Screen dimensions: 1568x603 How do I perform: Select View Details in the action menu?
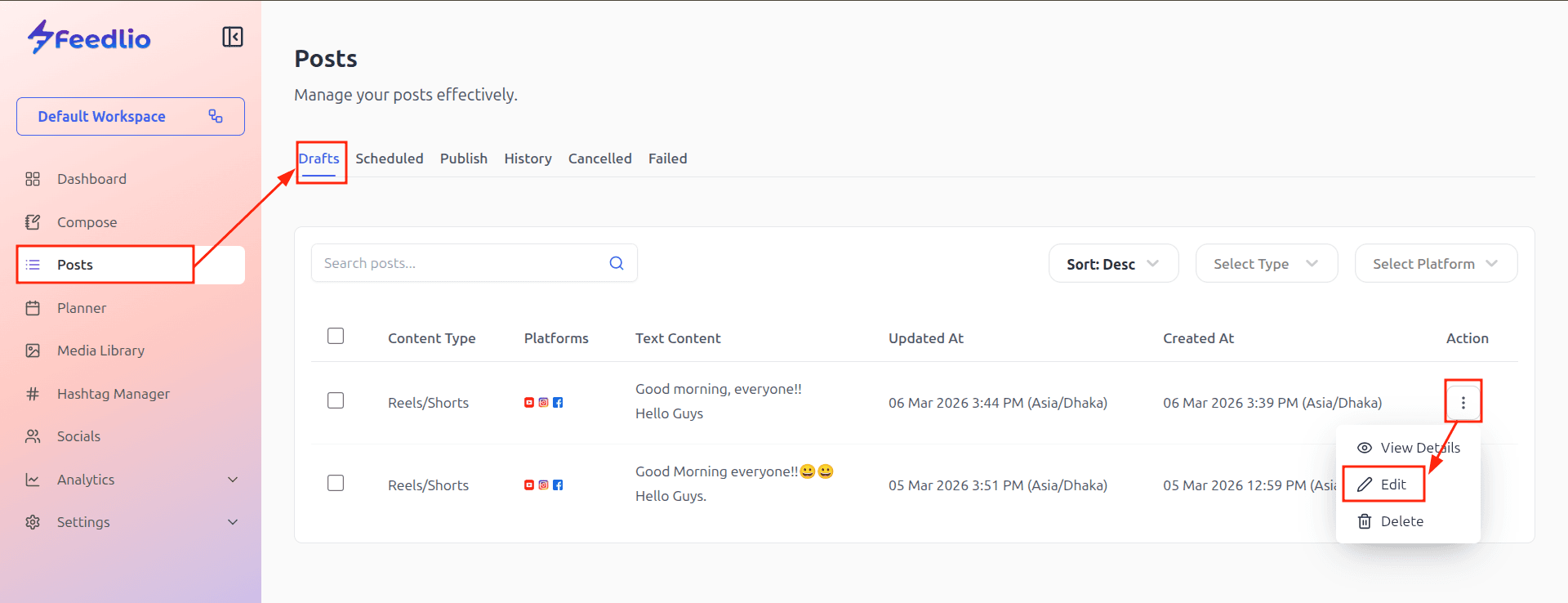point(1419,448)
